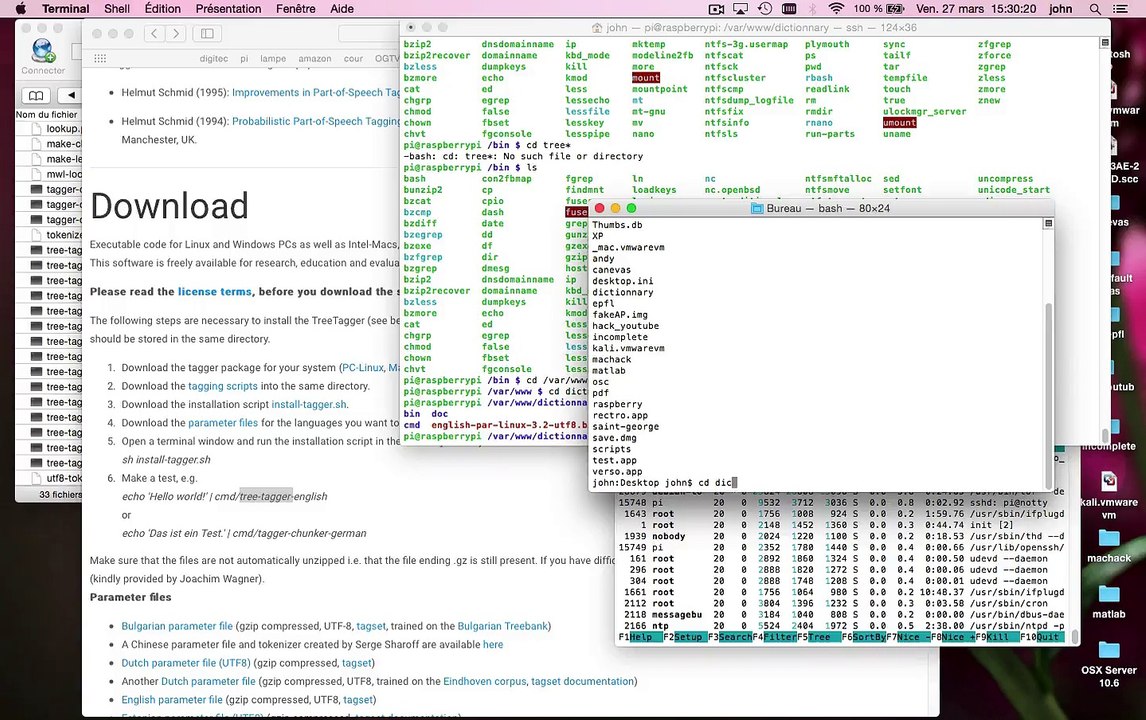Toggle the Safari sidebar button

pyautogui.click(x=207, y=33)
